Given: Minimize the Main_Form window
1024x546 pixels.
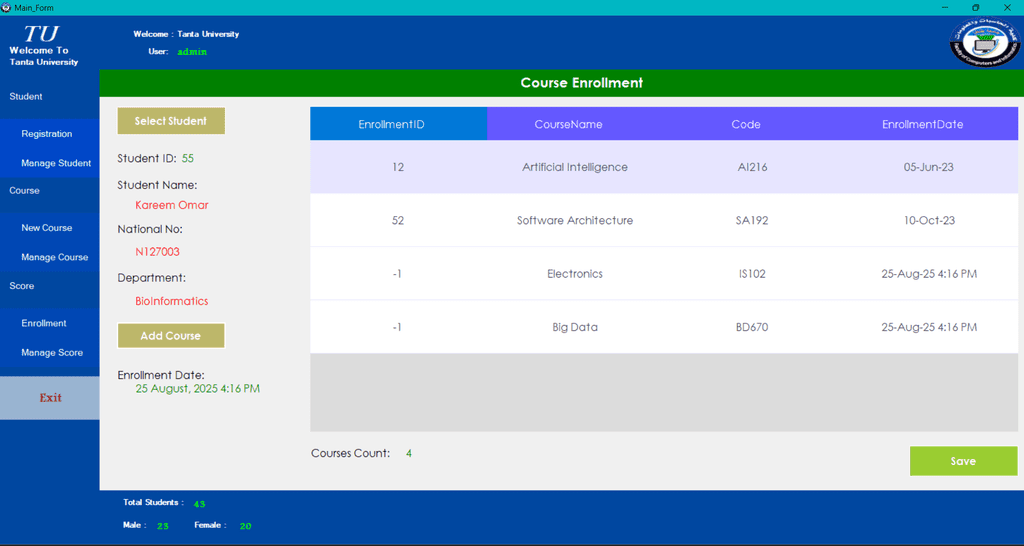Looking at the screenshot, I should click(x=945, y=7).
